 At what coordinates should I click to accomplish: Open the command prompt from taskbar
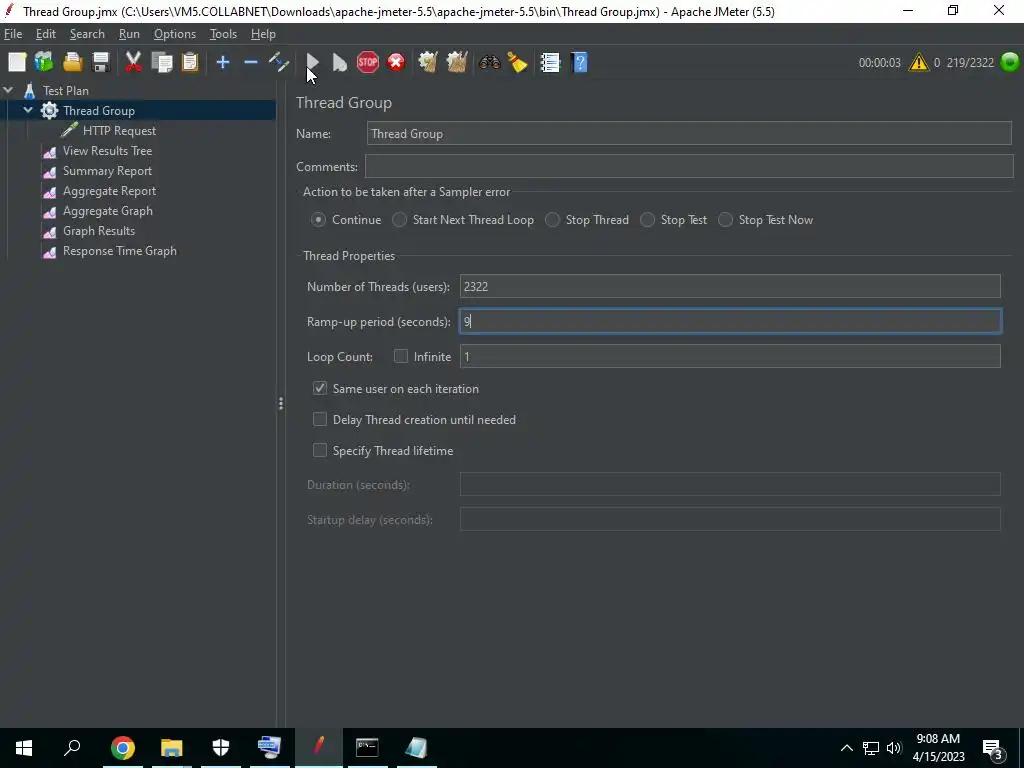coord(367,748)
